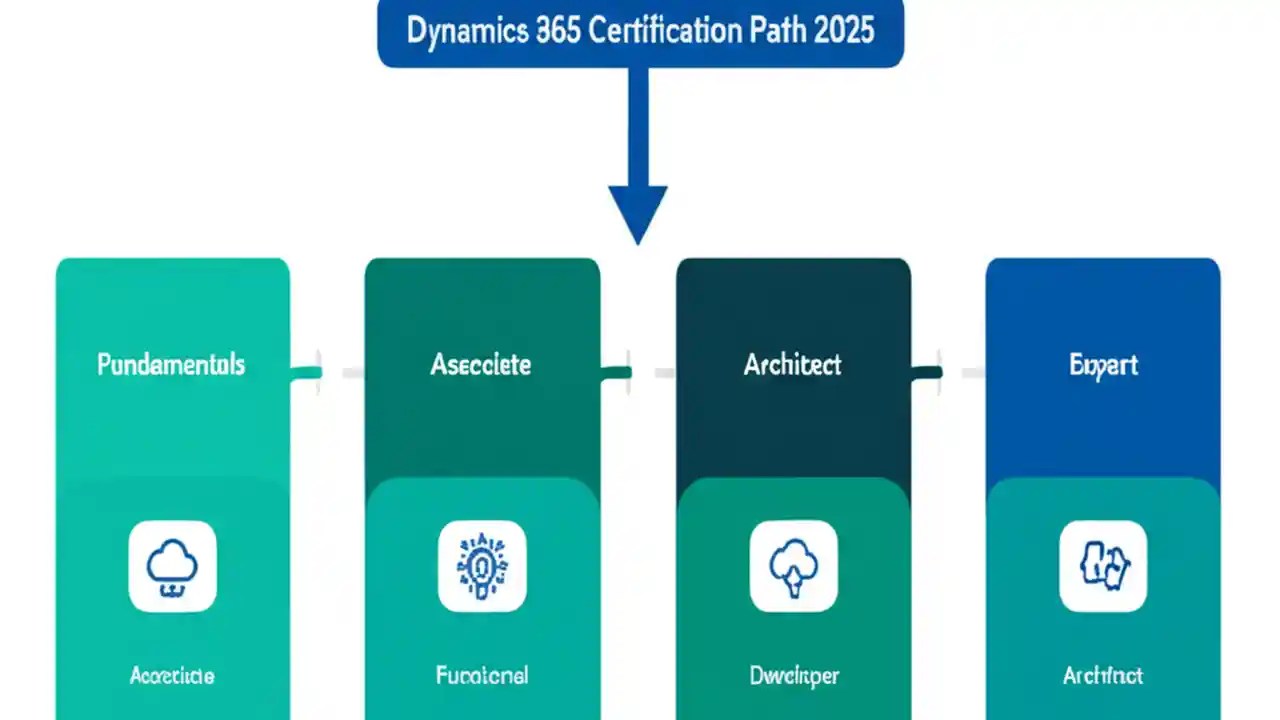
Task: Click the lightbulb icon on the Associate card
Action: tap(482, 566)
